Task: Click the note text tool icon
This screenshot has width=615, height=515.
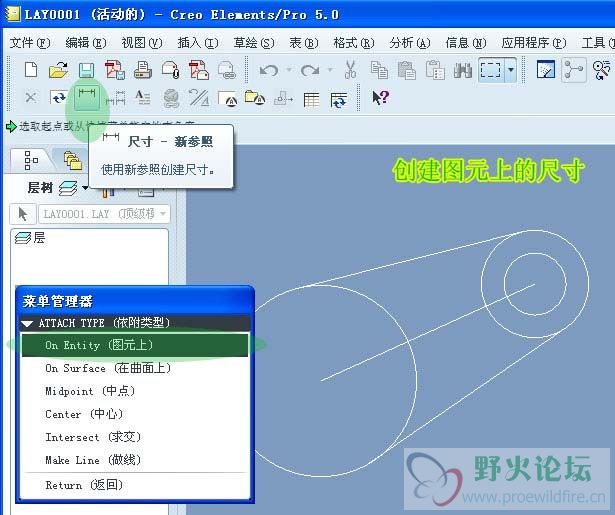Action: 143,98
